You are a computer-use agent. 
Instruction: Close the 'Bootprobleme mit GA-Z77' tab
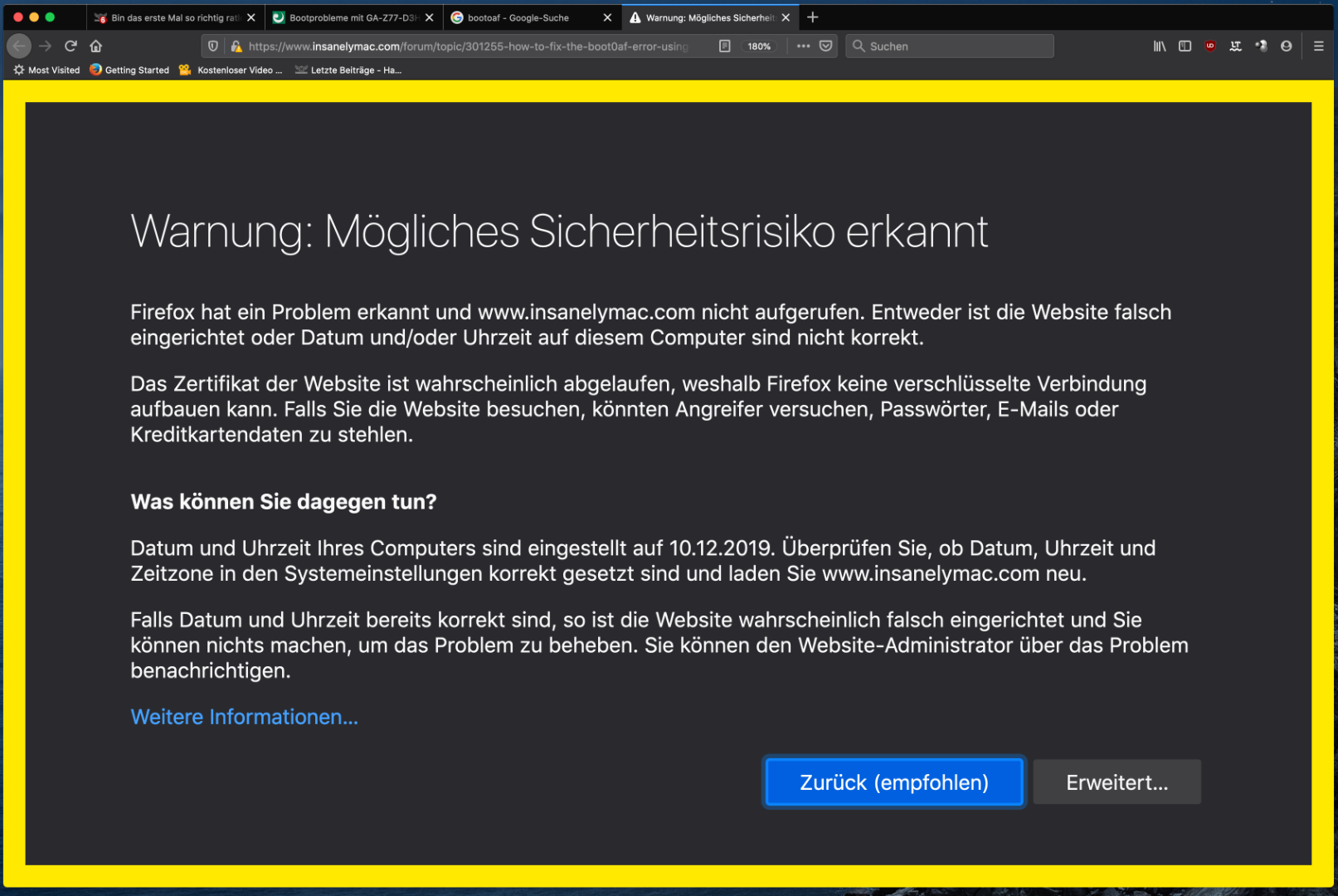tap(430, 17)
